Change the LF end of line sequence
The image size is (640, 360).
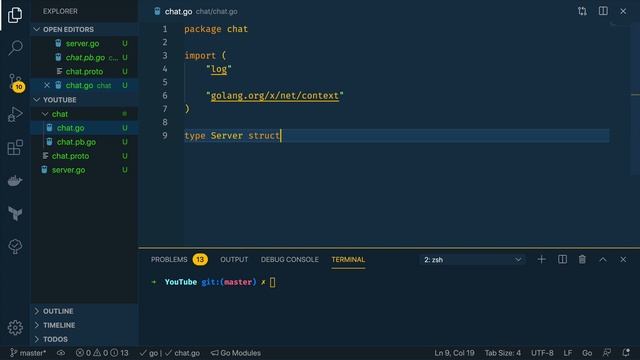pyautogui.click(x=568, y=353)
